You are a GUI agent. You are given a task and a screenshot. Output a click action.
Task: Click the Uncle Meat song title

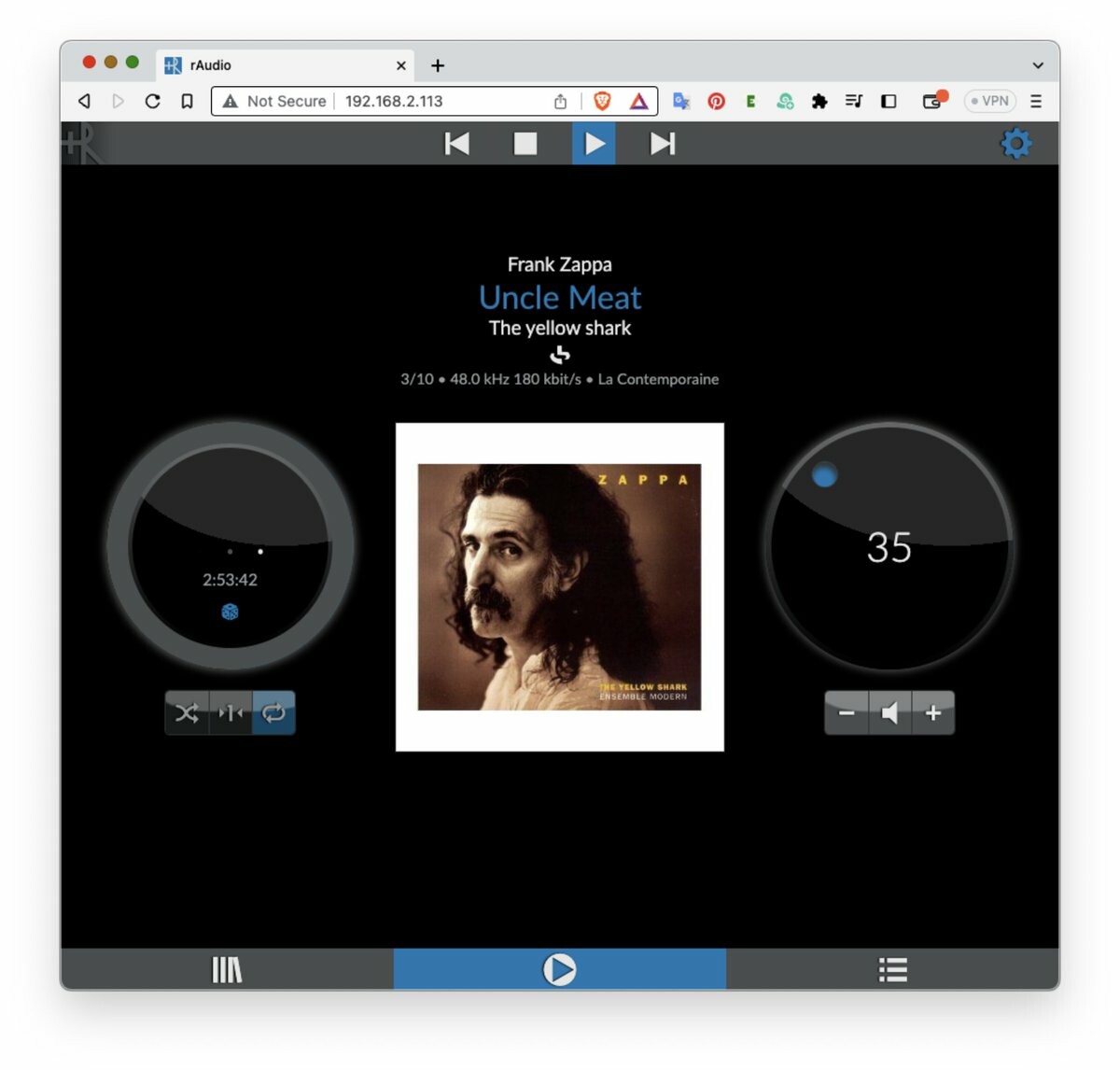(559, 298)
